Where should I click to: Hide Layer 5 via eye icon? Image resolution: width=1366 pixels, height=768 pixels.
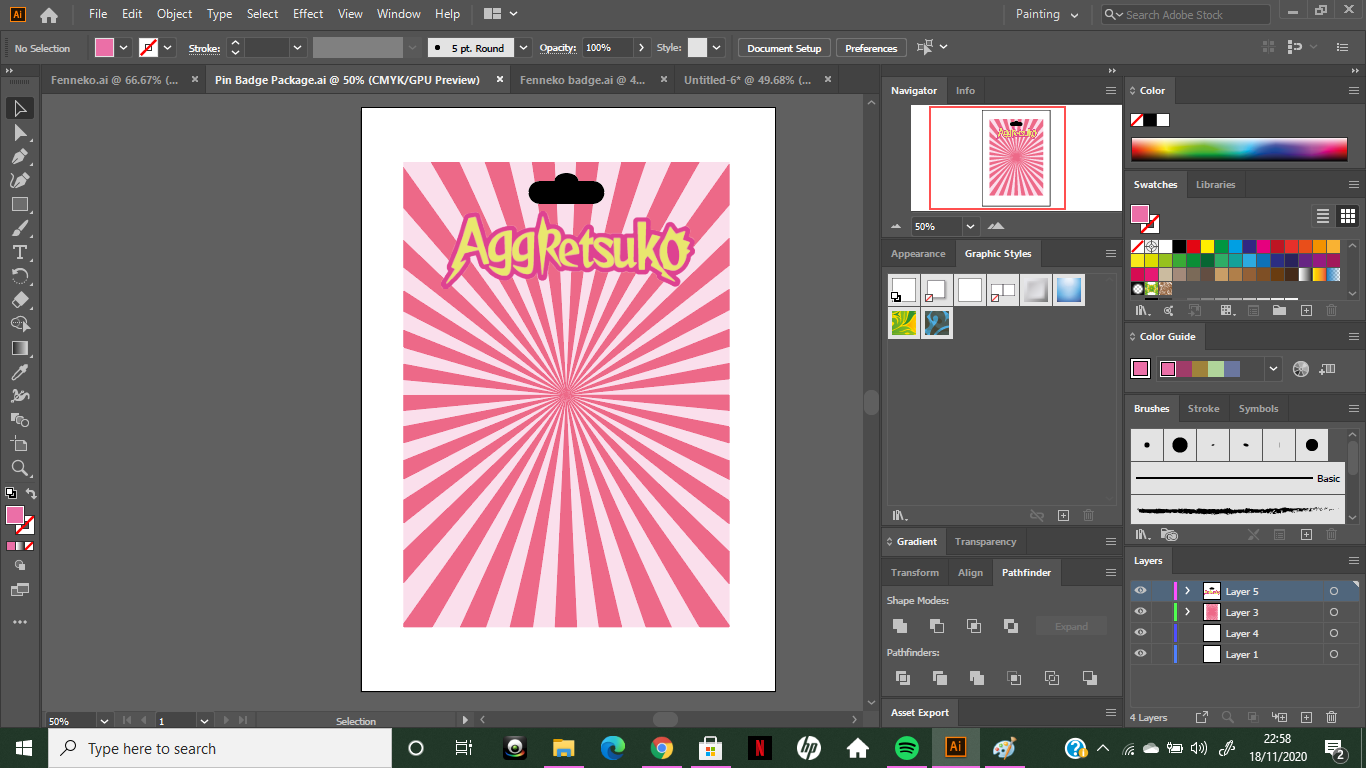pyautogui.click(x=1140, y=591)
